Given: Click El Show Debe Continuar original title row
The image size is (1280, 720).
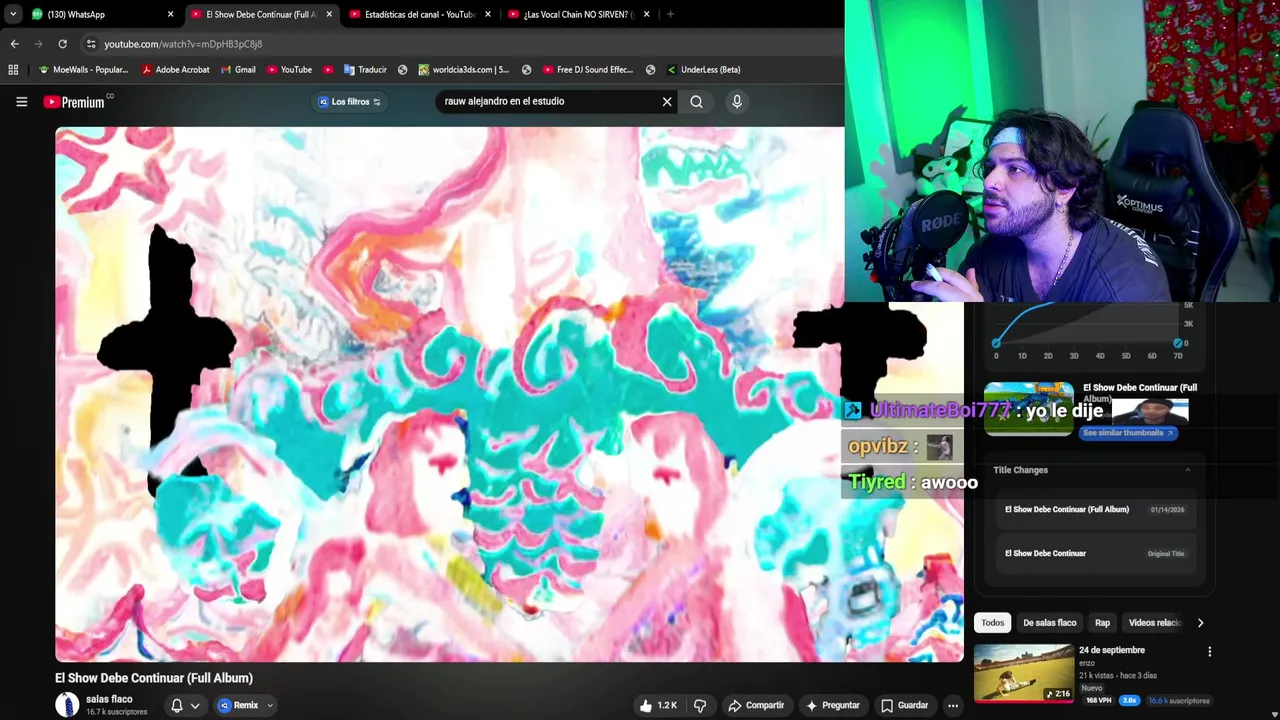Looking at the screenshot, I should pos(1094,553).
